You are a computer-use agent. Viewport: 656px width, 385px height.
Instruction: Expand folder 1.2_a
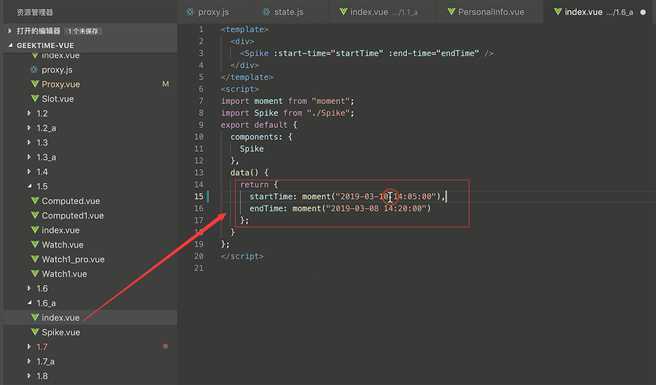coord(29,128)
